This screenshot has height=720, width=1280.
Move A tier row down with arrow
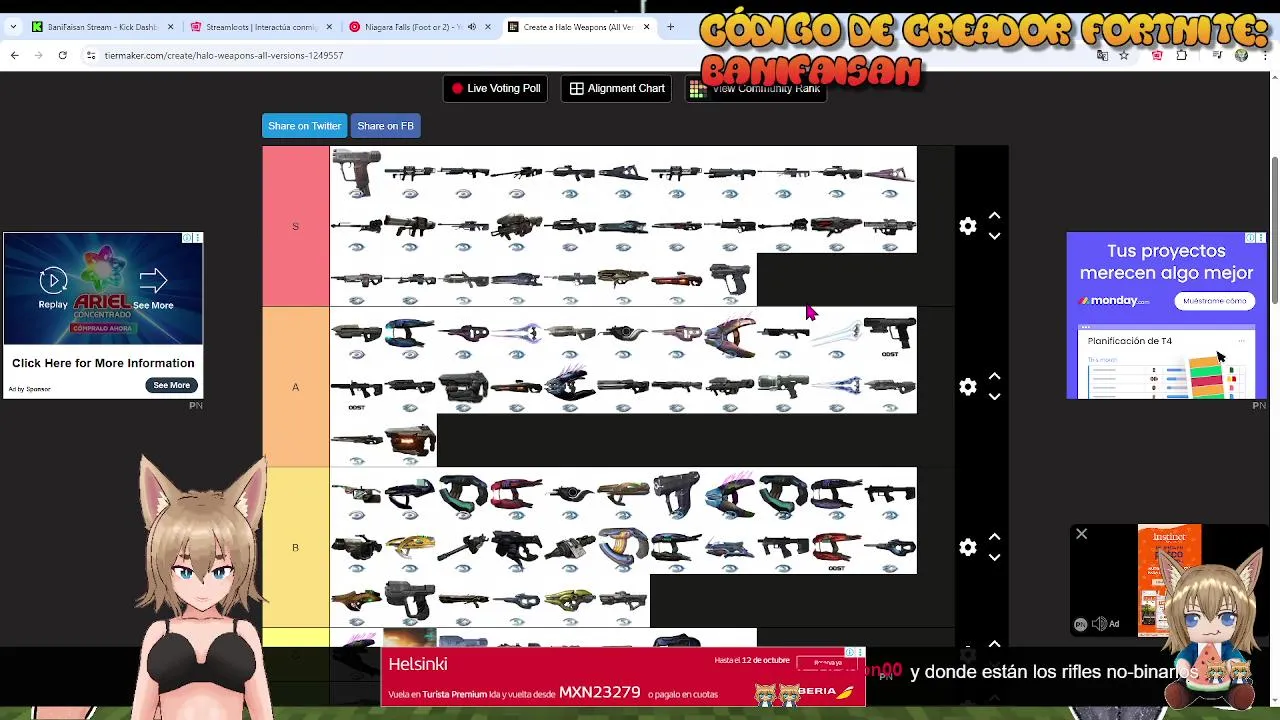(x=994, y=397)
